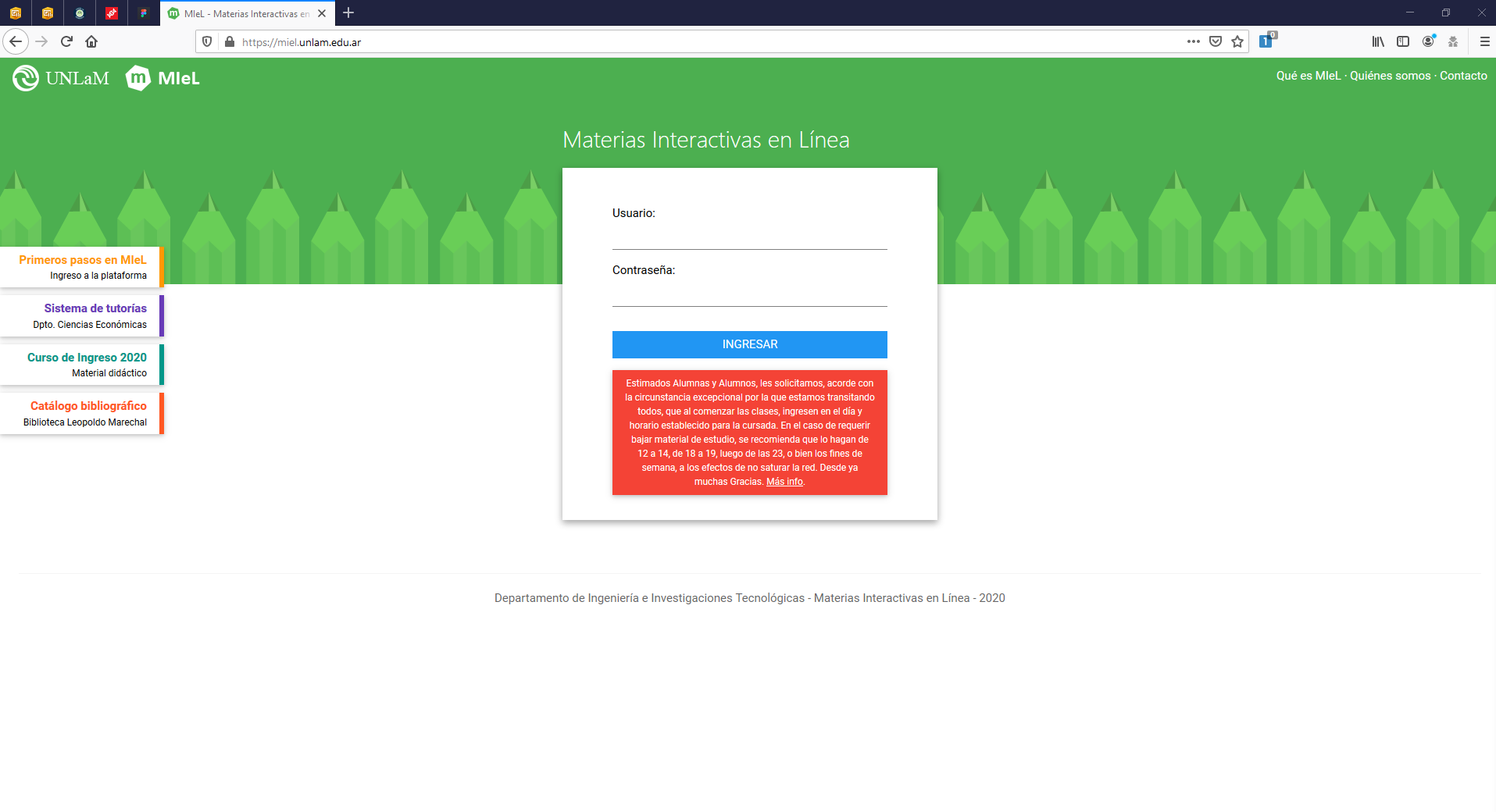The image size is (1496, 812).
Task: Select the Figma pinned tab
Action: pos(144,13)
